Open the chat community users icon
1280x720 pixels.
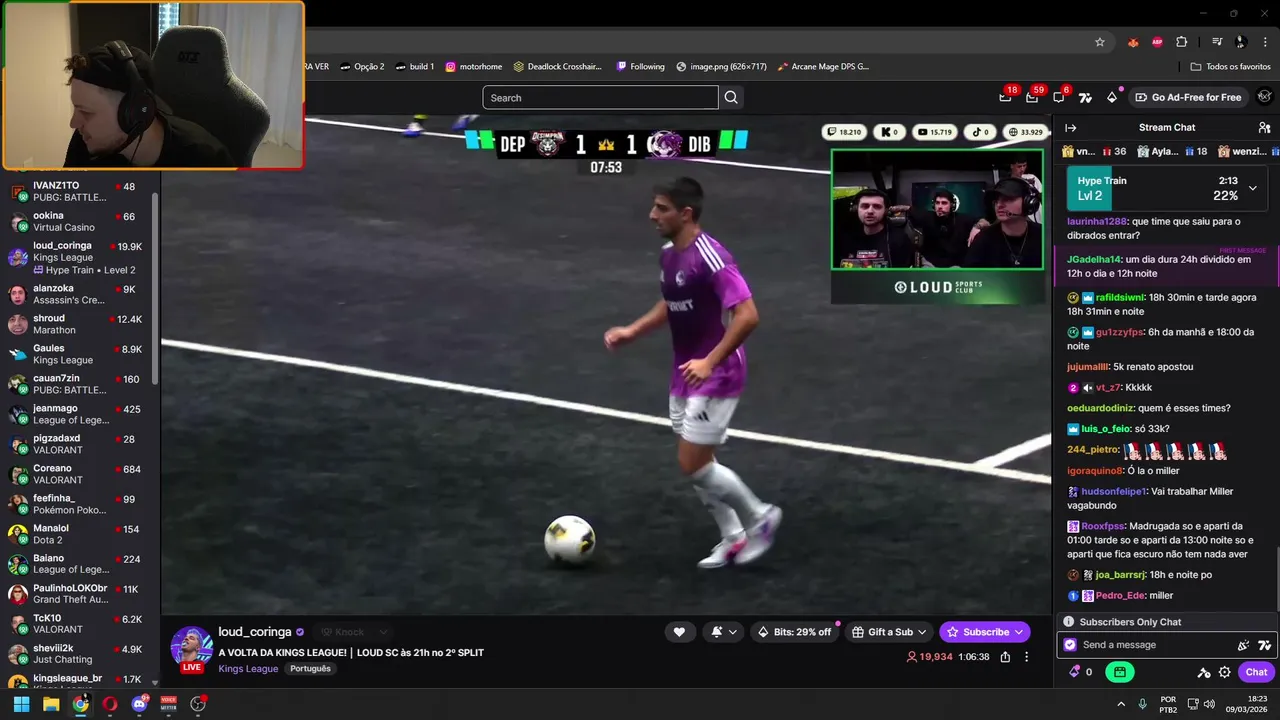click(x=1264, y=127)
